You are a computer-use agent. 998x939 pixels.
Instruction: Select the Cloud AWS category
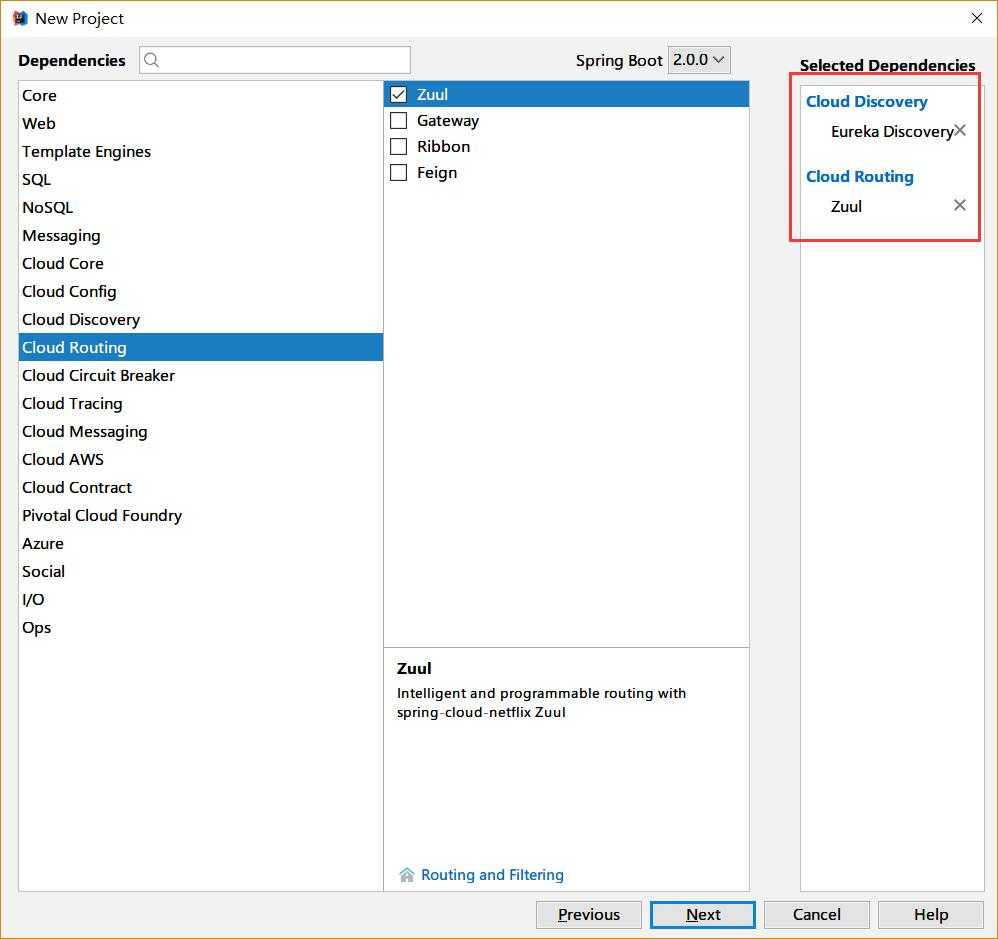point(200,460)
